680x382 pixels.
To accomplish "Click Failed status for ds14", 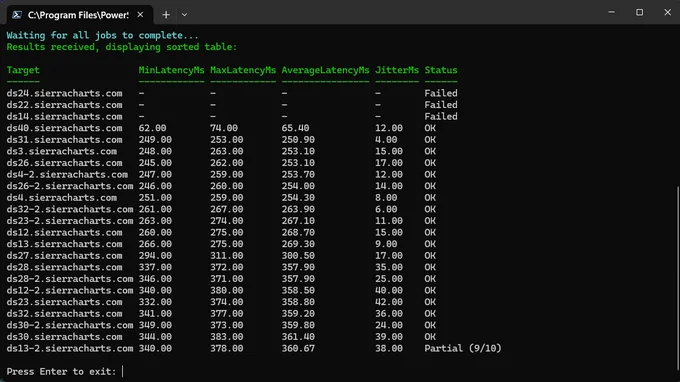I will 441,117.
